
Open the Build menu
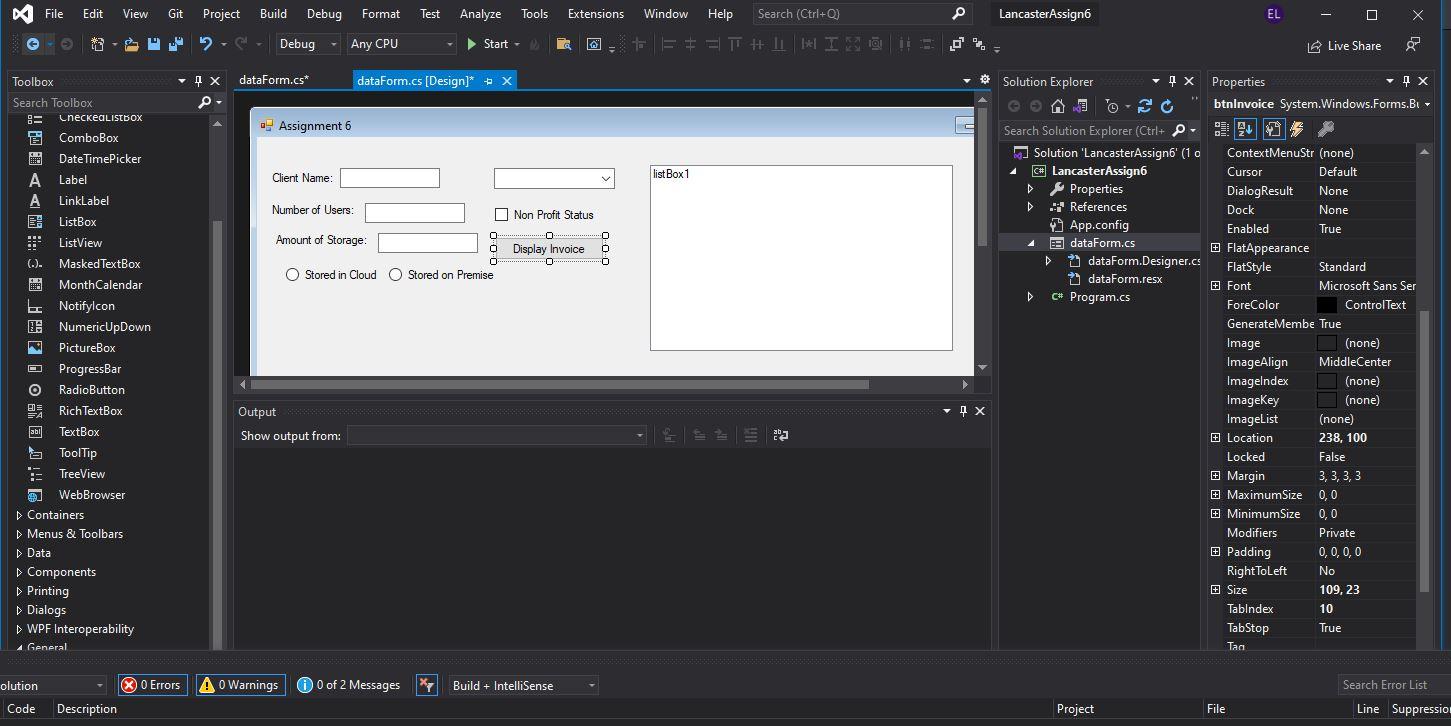point(273,14)
